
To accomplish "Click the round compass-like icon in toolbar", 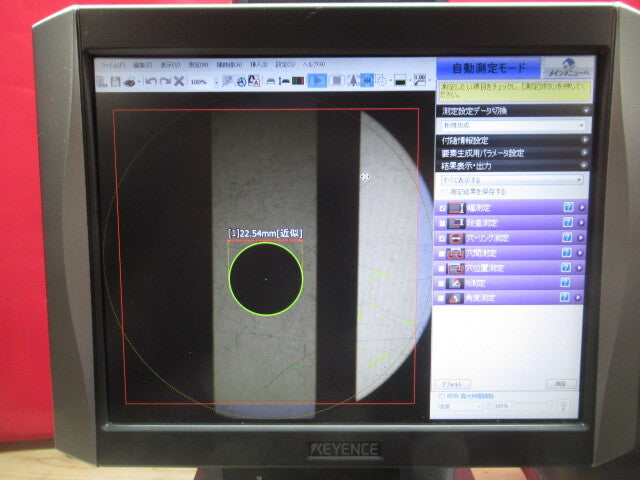I will [241, 81].
